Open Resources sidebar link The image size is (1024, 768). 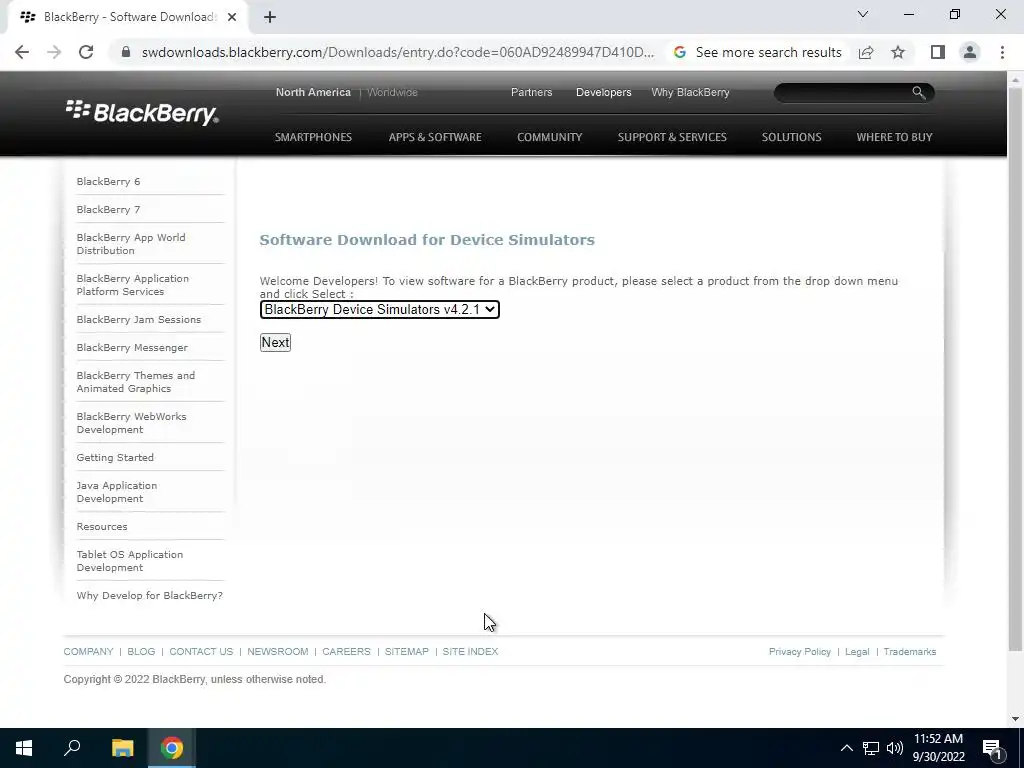click(102, 527)
